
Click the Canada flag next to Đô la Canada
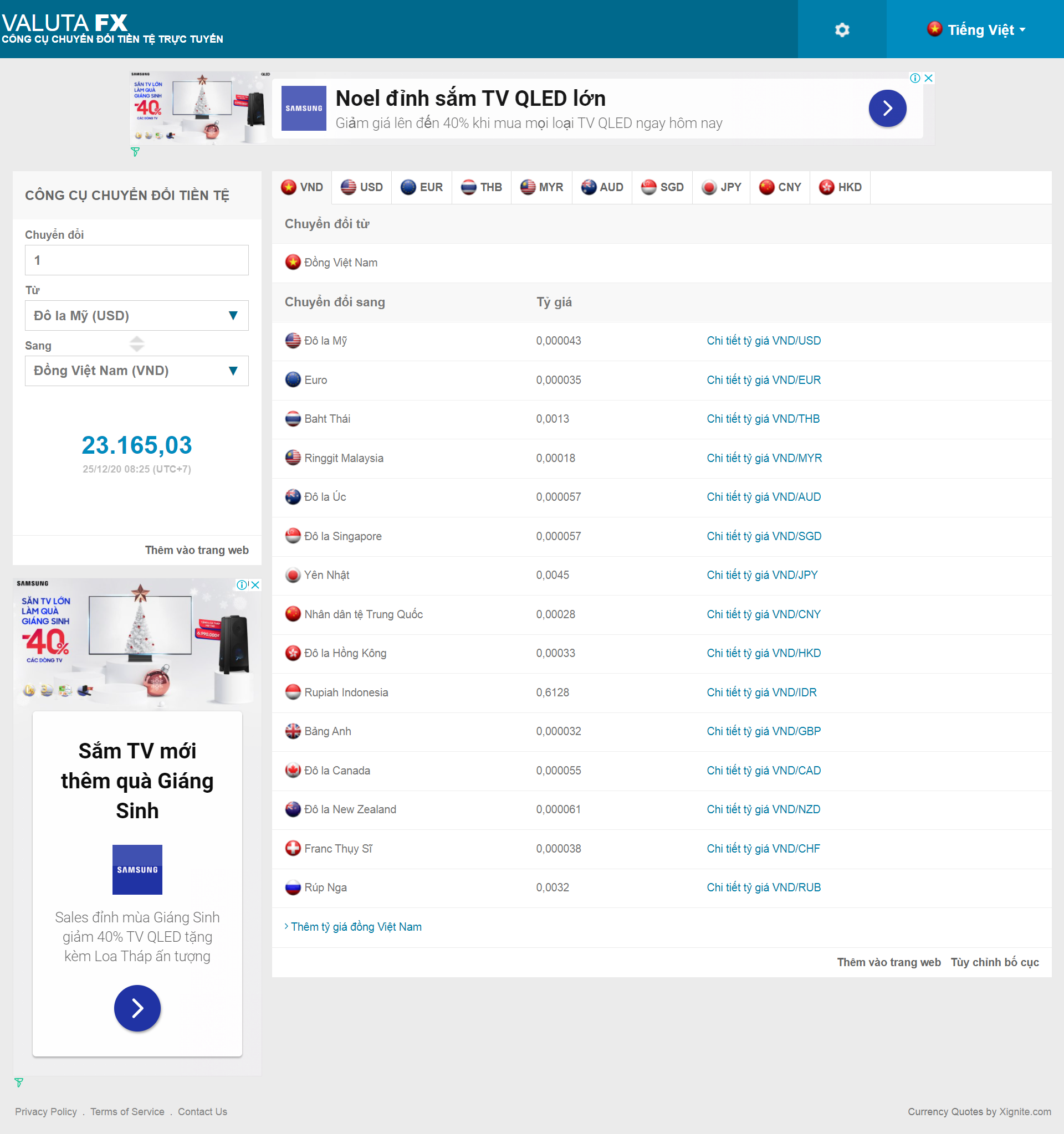coord(293,769)
